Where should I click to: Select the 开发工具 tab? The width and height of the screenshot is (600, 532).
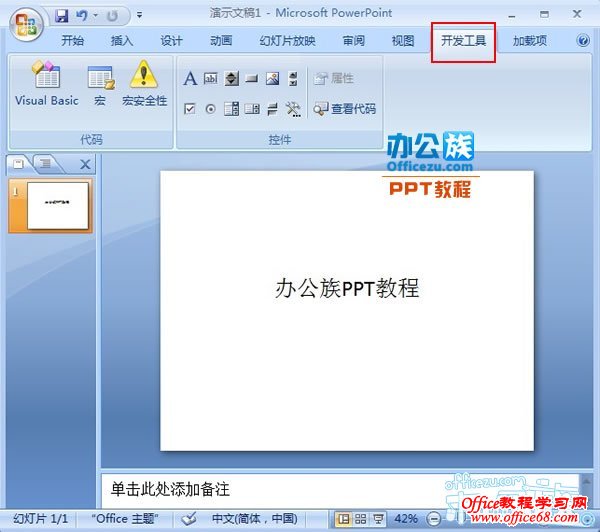[463, 41]
